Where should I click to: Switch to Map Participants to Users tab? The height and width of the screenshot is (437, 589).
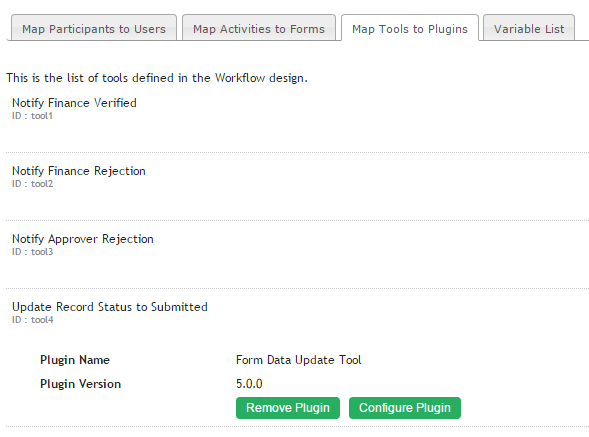point(94,28)
